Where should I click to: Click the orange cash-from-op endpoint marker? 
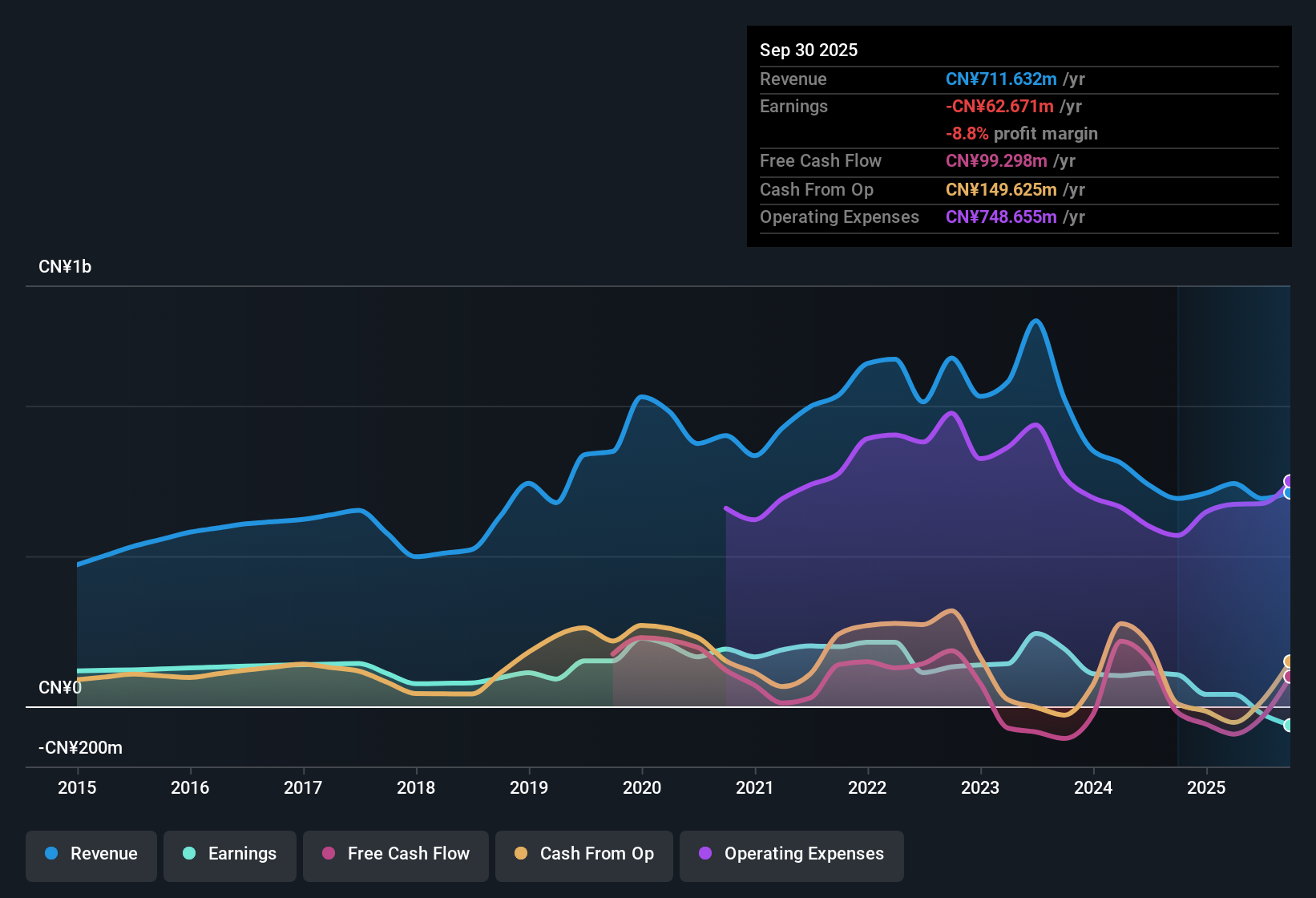(x=1288, y=660)
